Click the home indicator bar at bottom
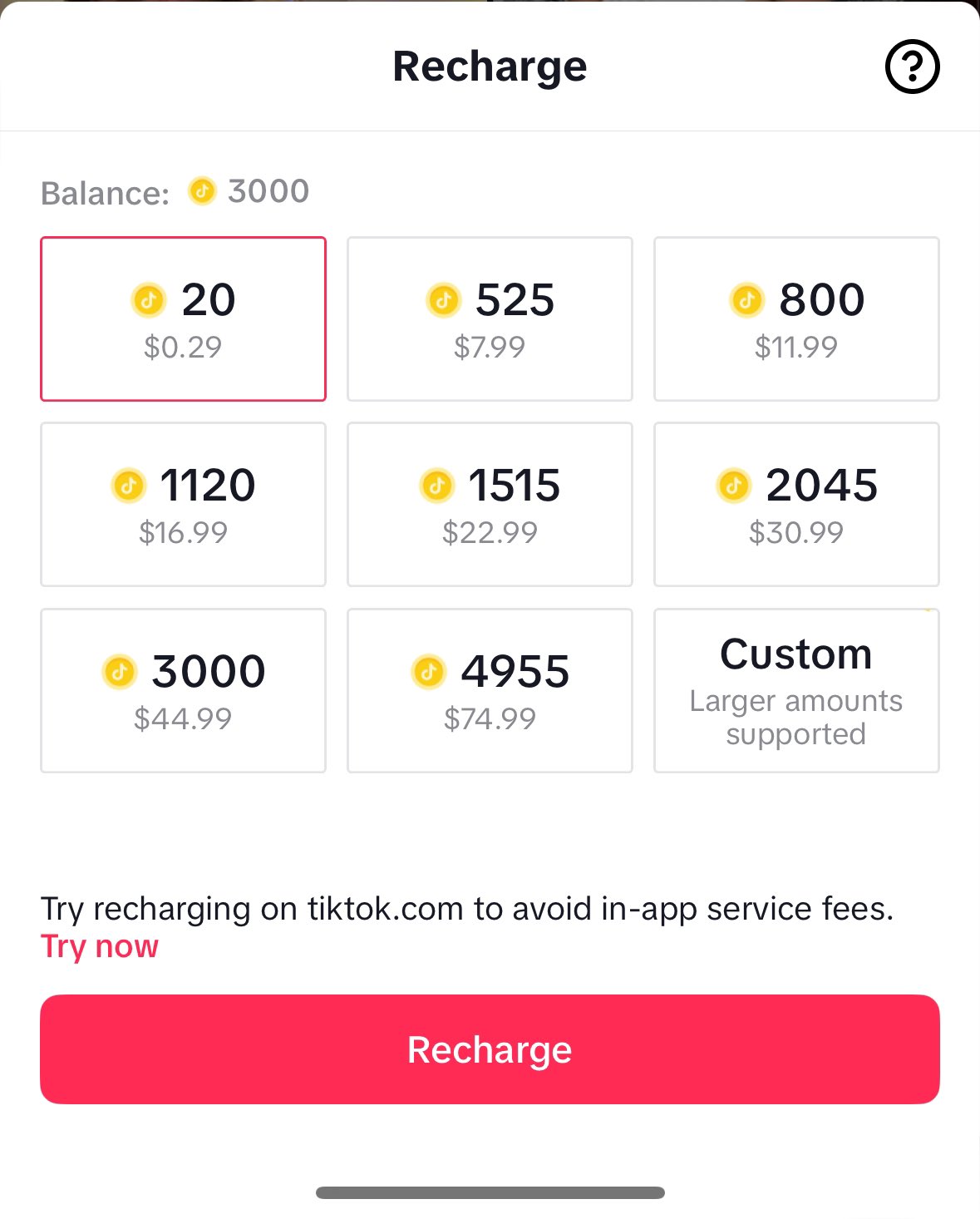980x1219 pixels. [490, 1192]
